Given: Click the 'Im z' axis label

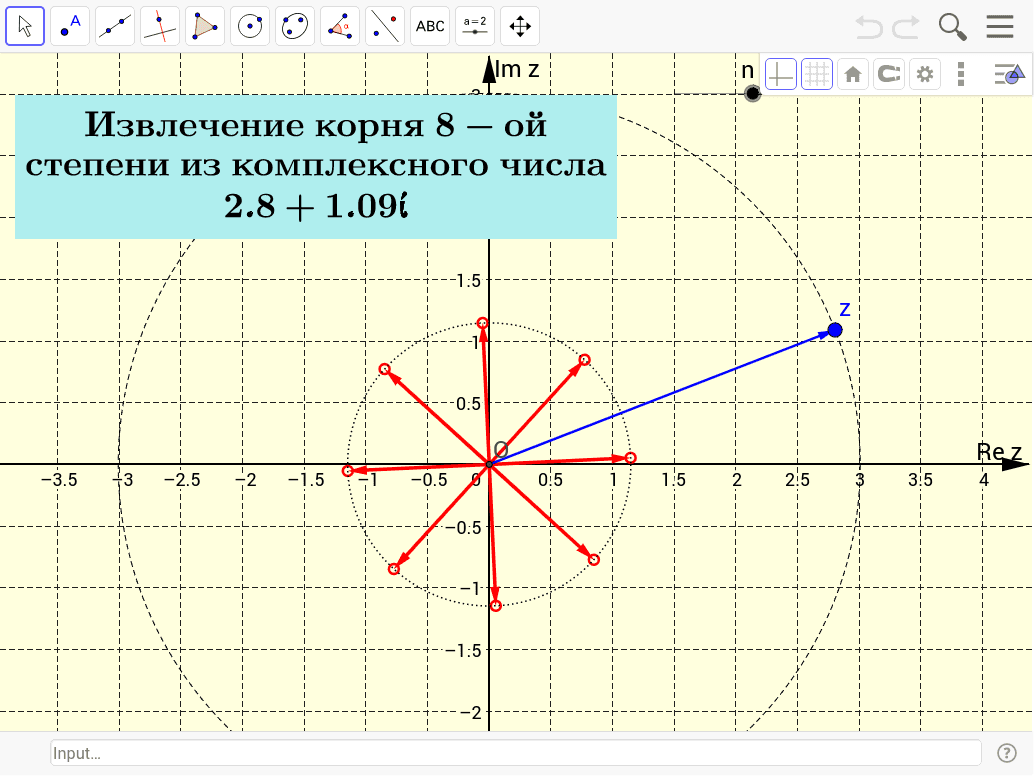Looking at the screenshot, I should 517,69.
